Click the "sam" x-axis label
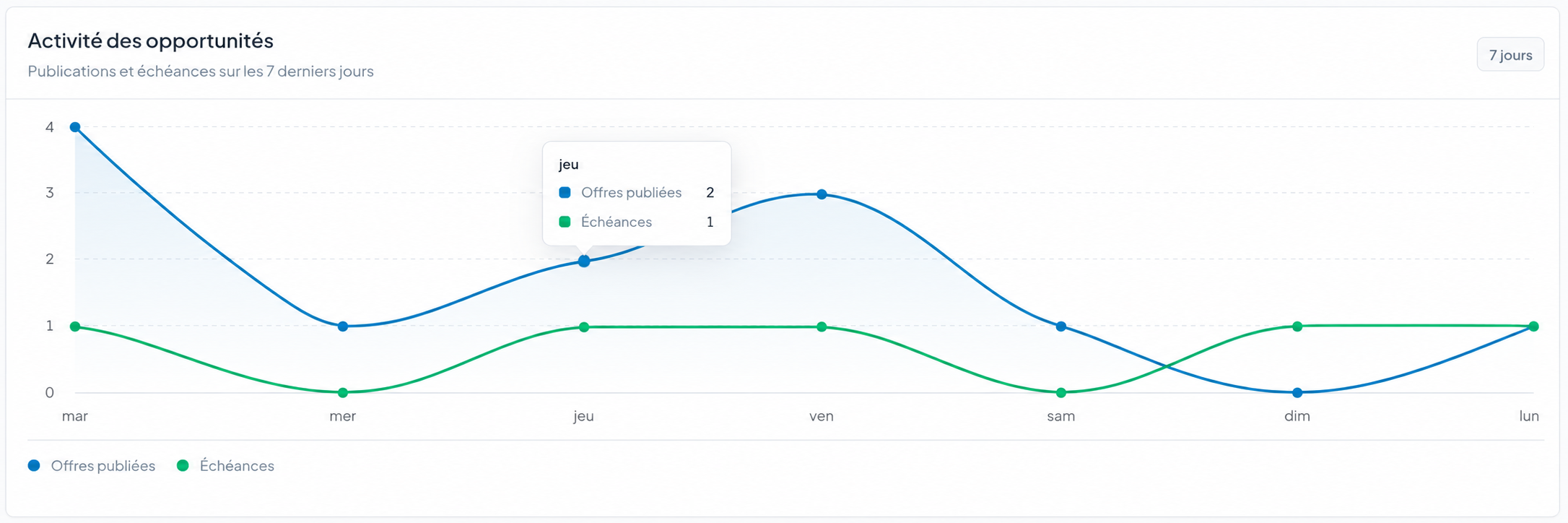Screen dimensions: 1568x523 pos(1061,416)
